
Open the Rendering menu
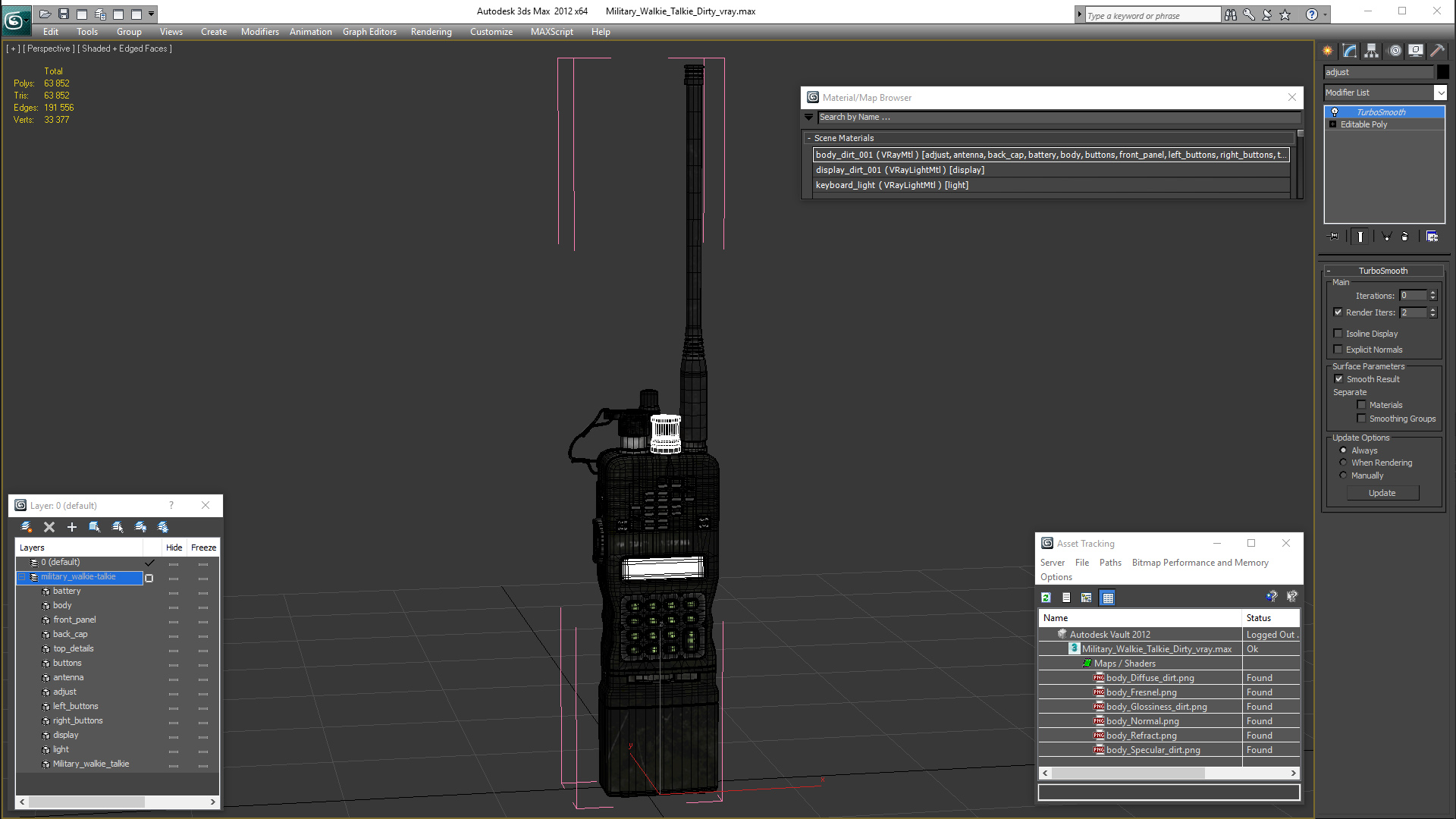pyautogui.click(x=431, y=32)
